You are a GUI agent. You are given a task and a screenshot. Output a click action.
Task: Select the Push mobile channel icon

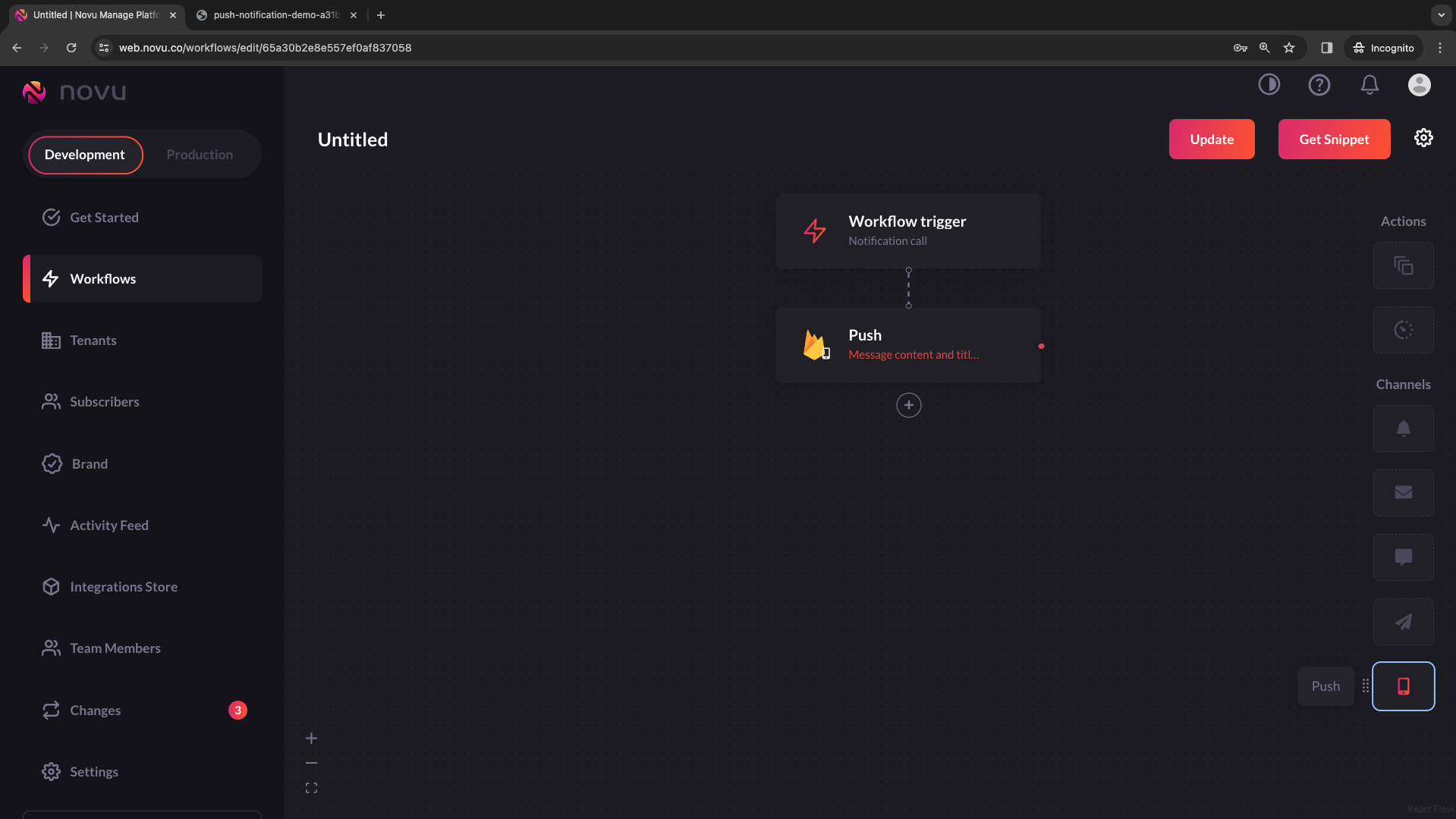coord(1403,686)
